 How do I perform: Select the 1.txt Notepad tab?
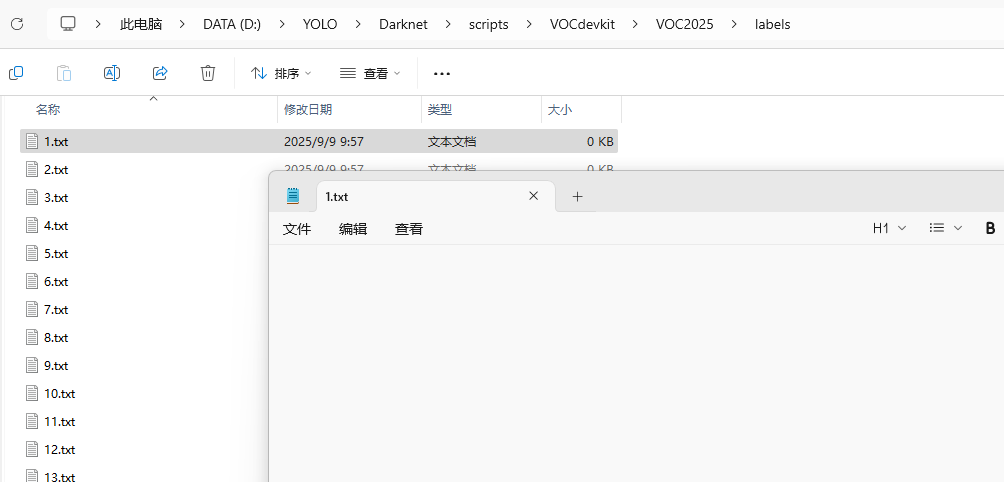coord(435,197)
